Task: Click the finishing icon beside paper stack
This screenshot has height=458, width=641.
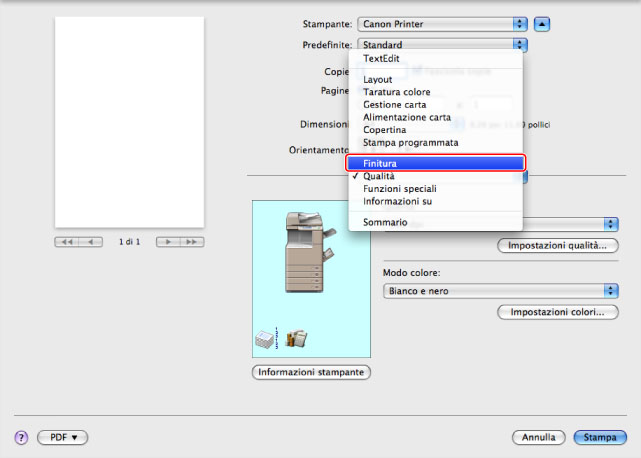Action: coord(296,339)
